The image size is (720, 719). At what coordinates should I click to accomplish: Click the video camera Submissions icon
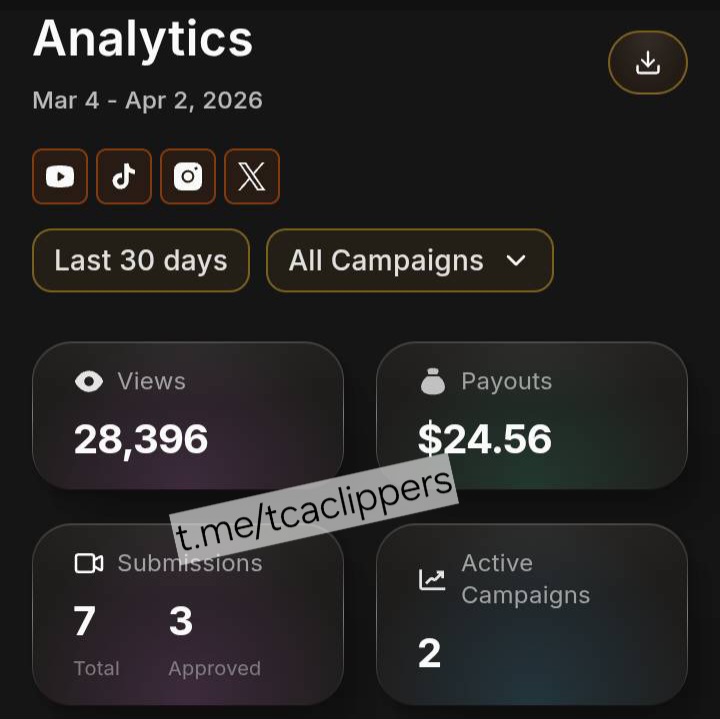[89, 563]
